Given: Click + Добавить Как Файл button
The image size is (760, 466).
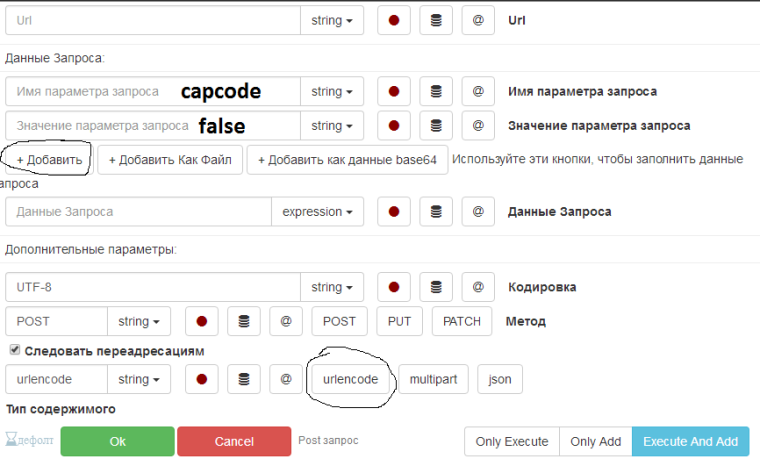Looking at the screenshot, I should [169, 160].
